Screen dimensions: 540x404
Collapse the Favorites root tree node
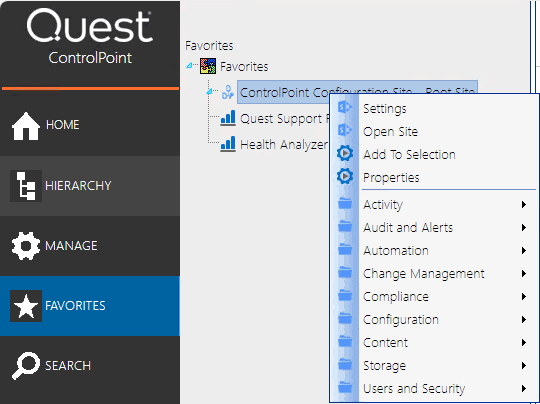(x=189, y=65)
